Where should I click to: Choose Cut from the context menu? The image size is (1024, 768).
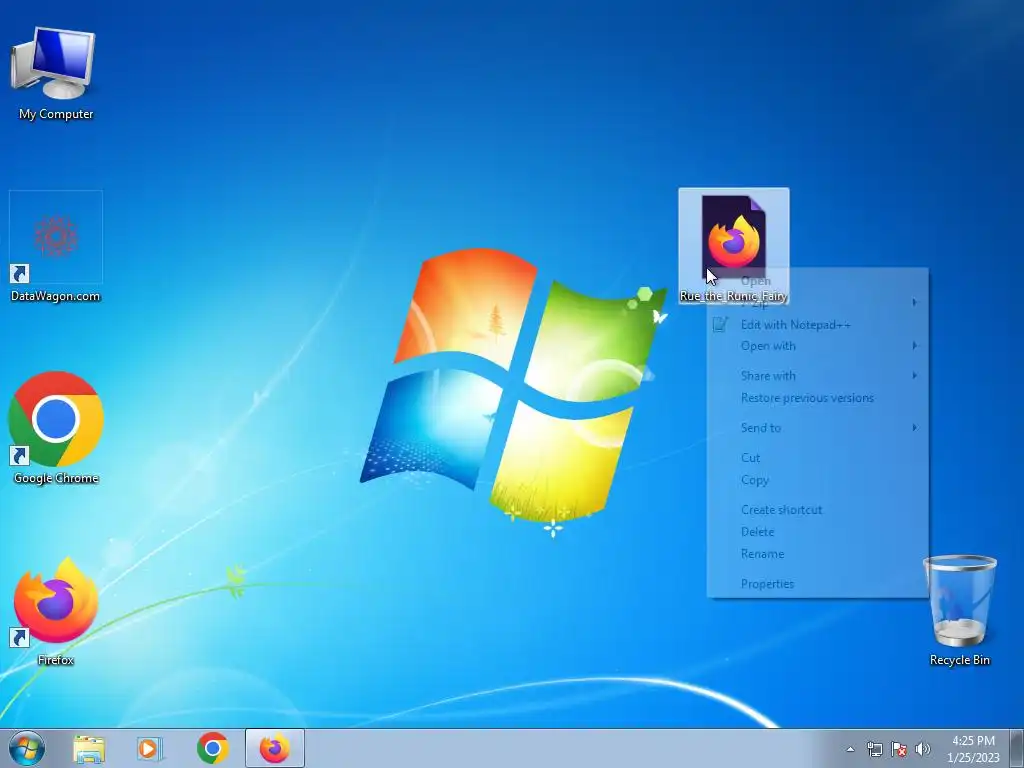818,458
